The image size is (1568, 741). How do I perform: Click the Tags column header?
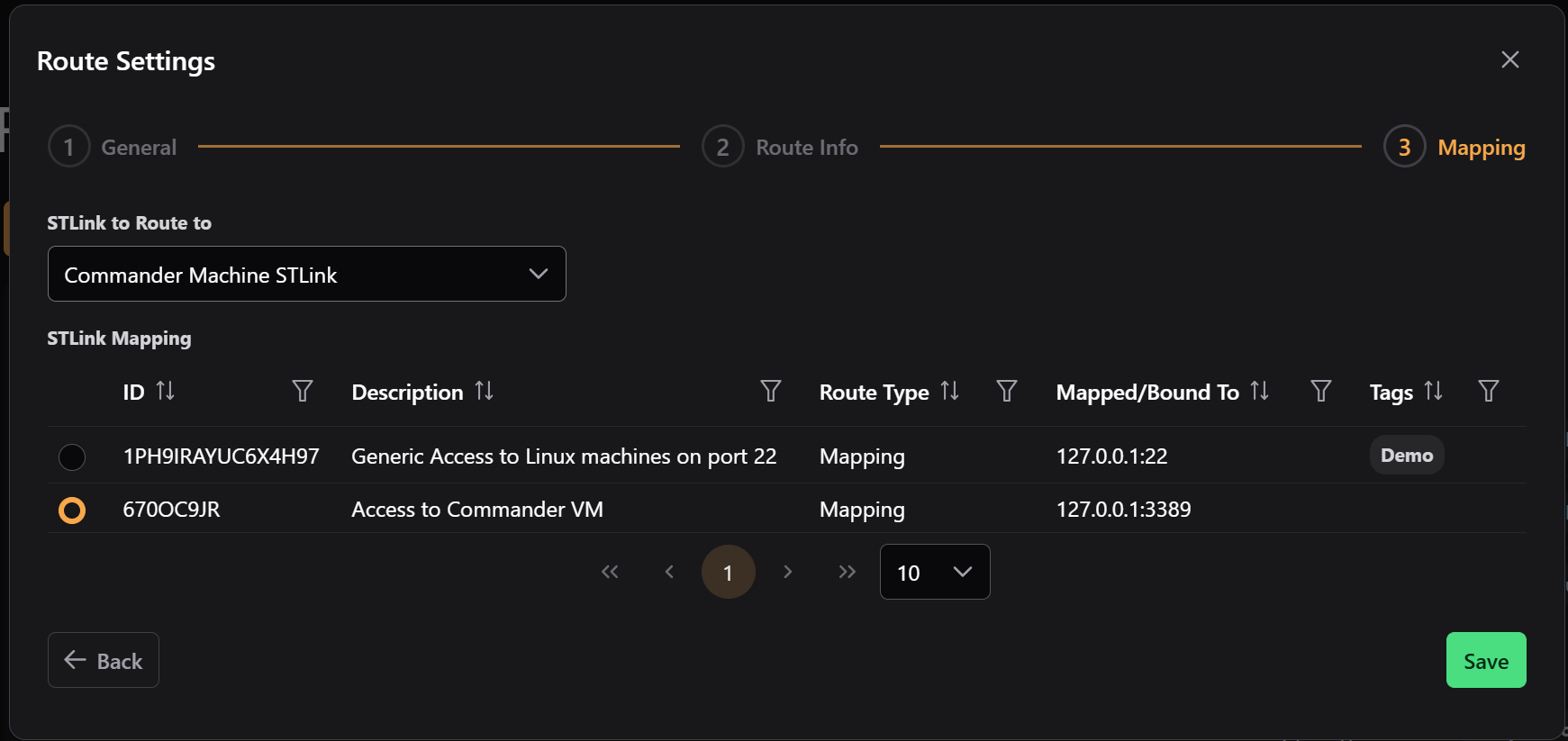pyautogui.click(x=1391, y=393)
